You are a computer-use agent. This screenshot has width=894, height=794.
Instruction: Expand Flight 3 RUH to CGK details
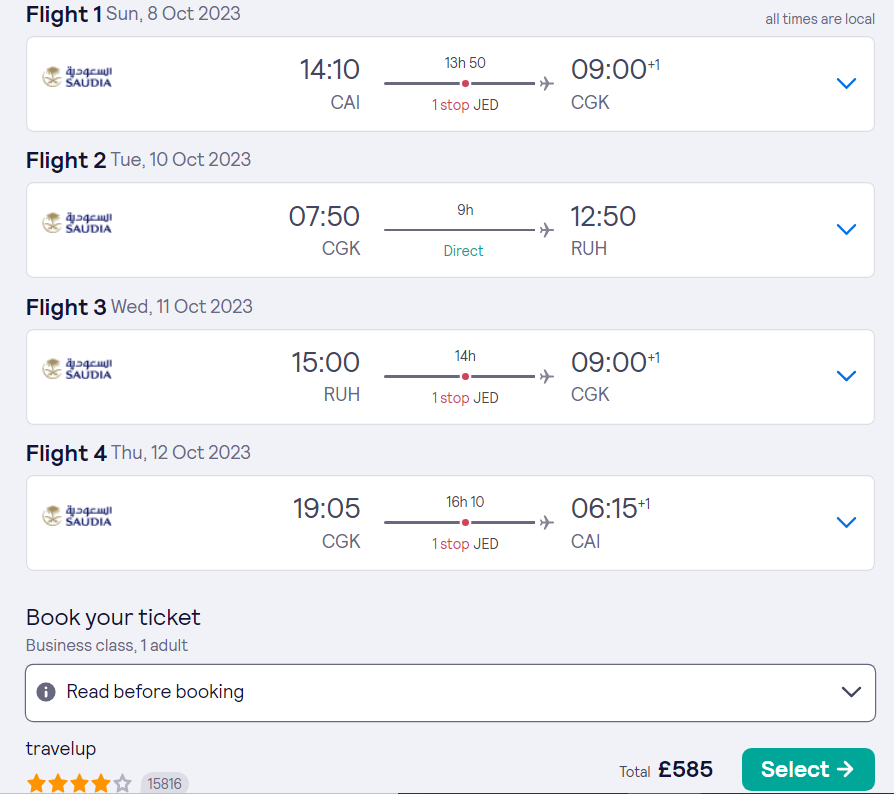[x=846, y=376]
